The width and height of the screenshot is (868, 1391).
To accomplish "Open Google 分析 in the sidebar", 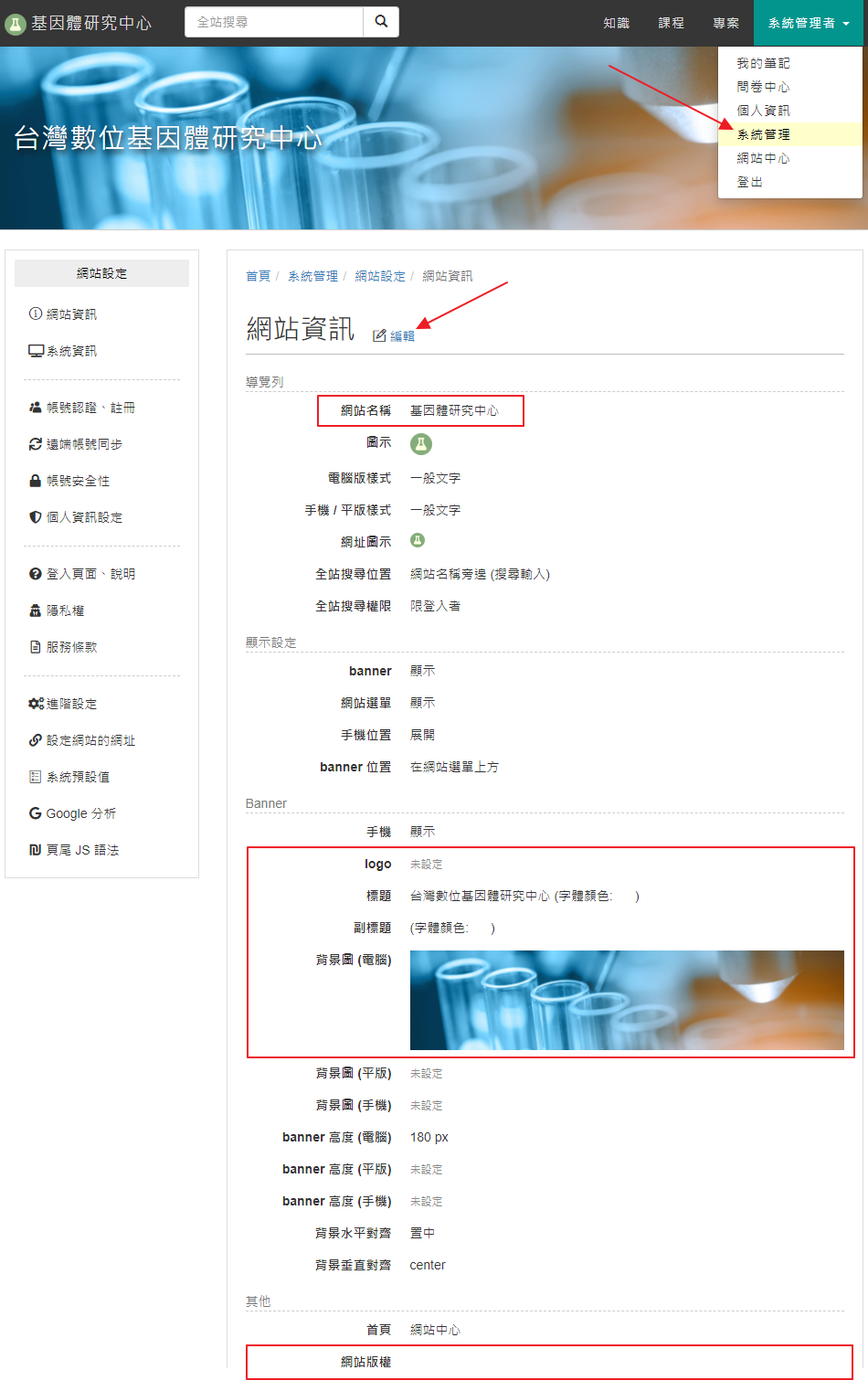I will pos(72,813).
